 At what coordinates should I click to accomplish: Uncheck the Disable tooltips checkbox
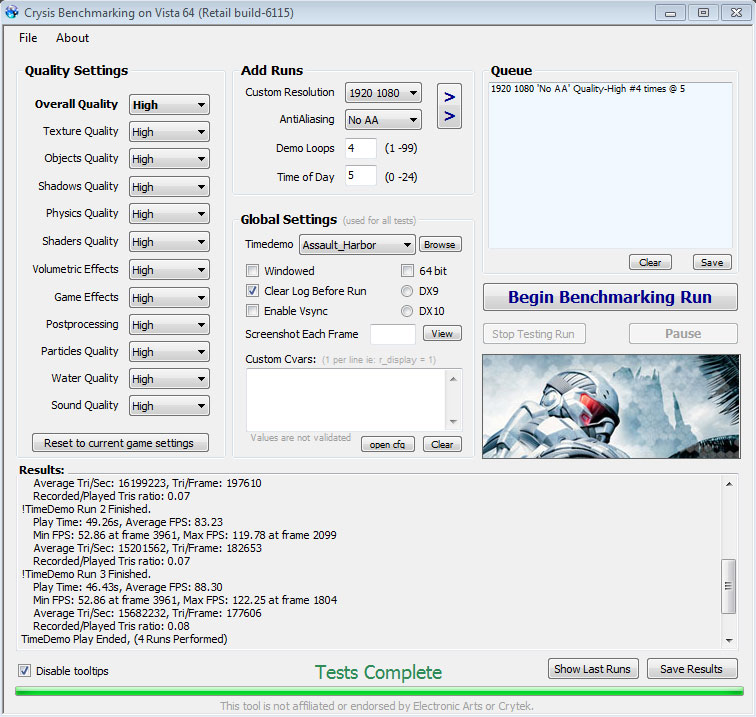(25, 671)
